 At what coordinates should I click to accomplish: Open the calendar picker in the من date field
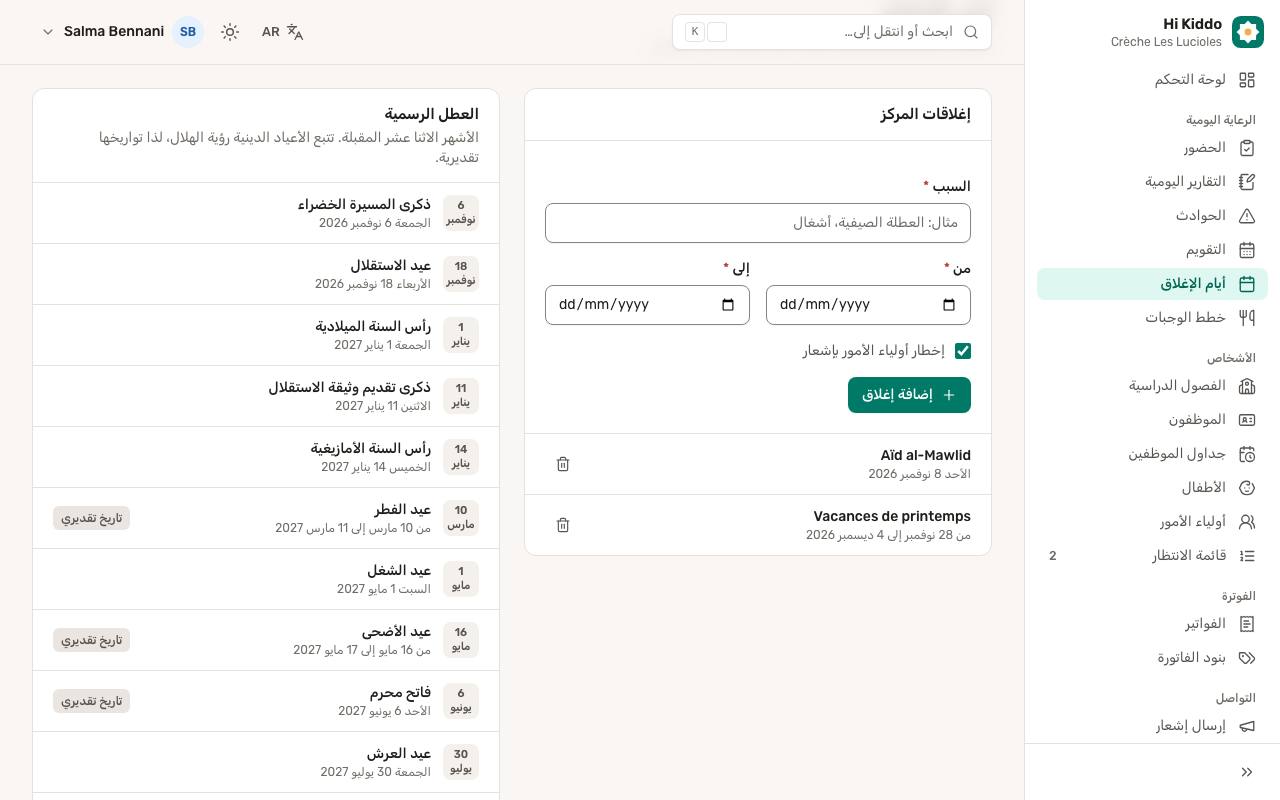[x=949, y=305]
